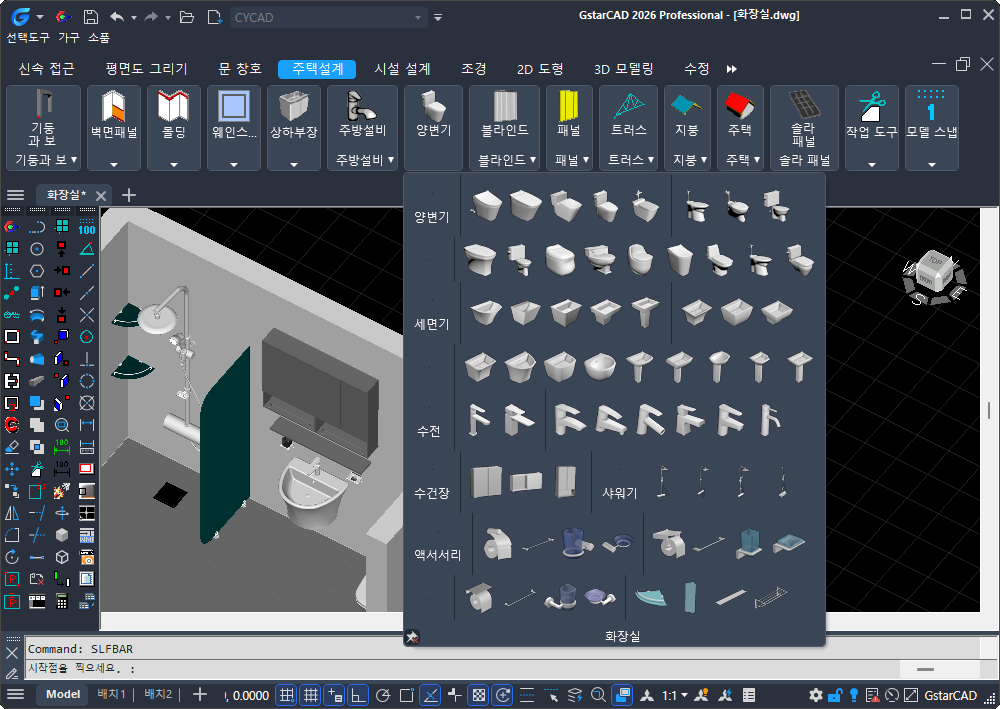Image resolution: width=1000 pixels, height=709 pixels.
Task: Switch to the 시설 설계 ribbon tab
Action: (402, 69)
